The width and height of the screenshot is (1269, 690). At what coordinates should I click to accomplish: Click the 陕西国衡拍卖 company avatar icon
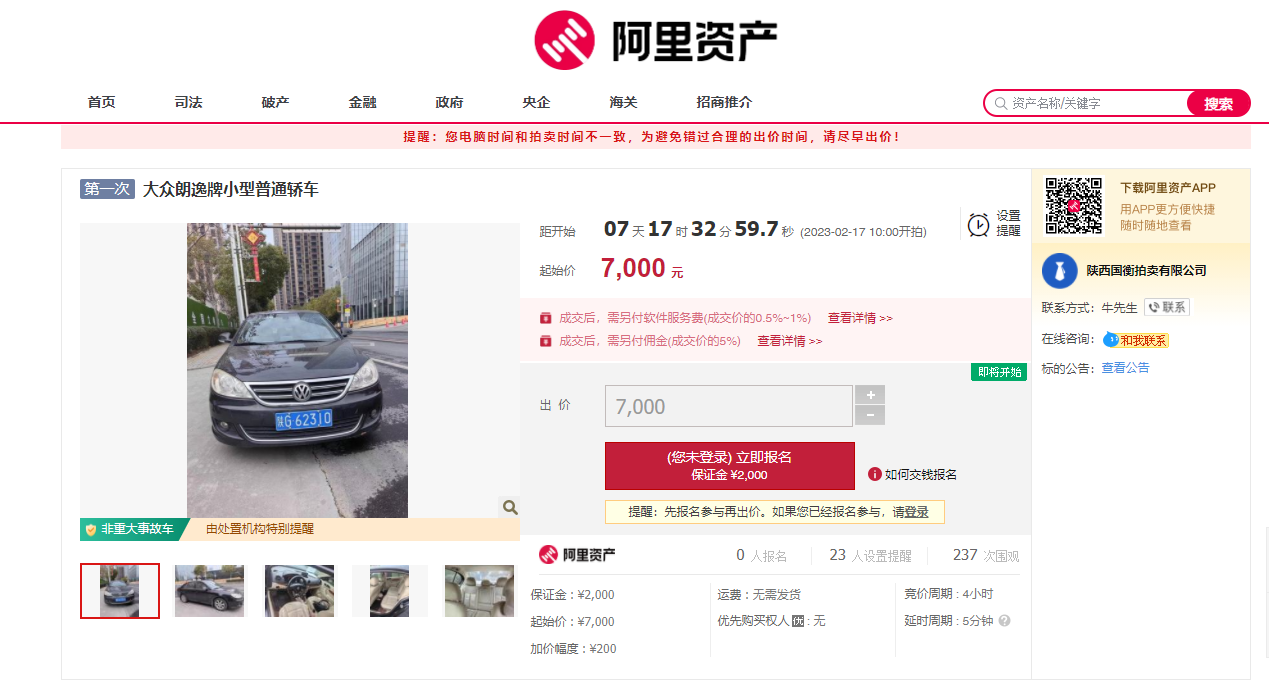click(1059, 271)
